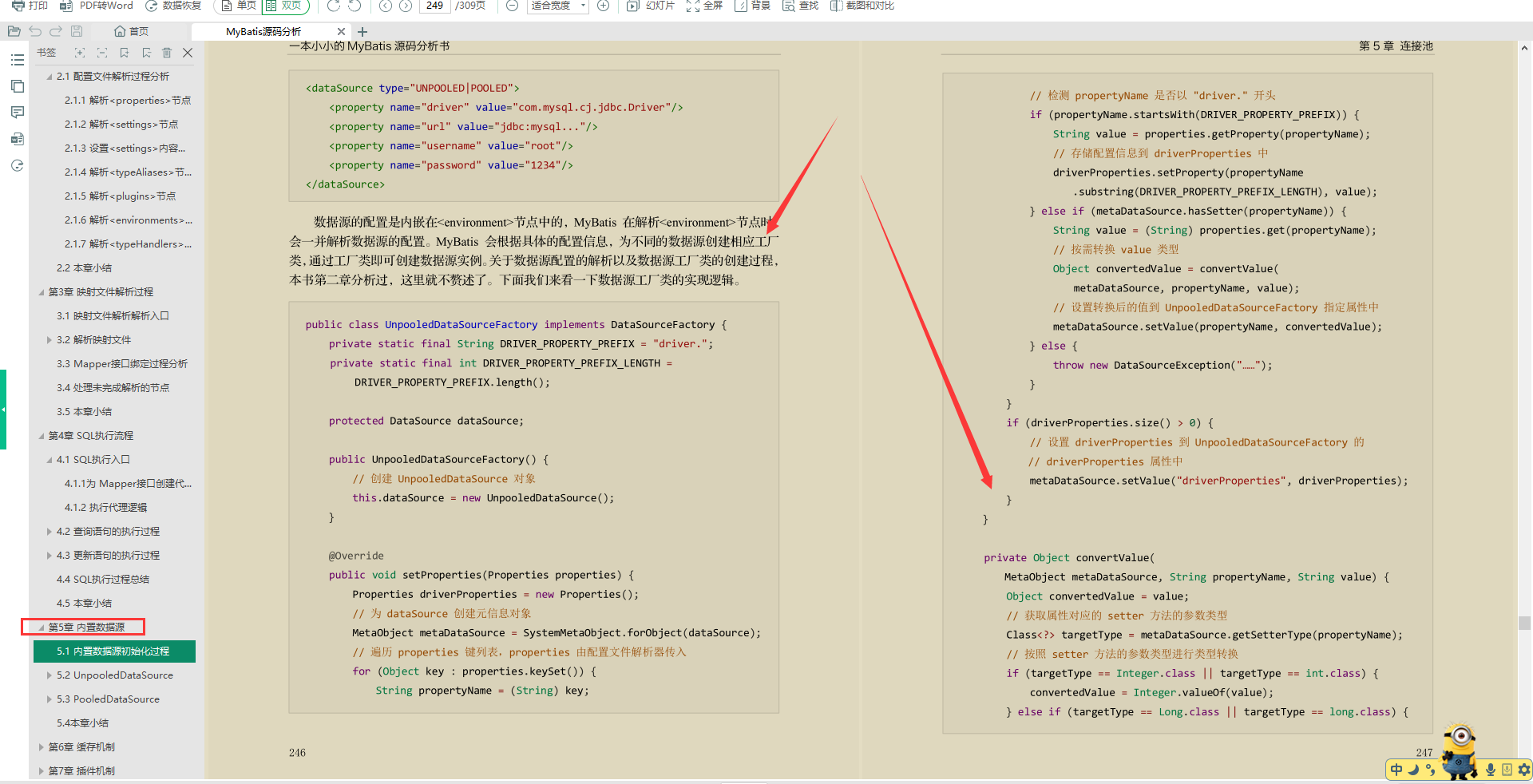Go to next page arrow
The width and height of the screenshot is (1533, 784).
coord(406,6)
